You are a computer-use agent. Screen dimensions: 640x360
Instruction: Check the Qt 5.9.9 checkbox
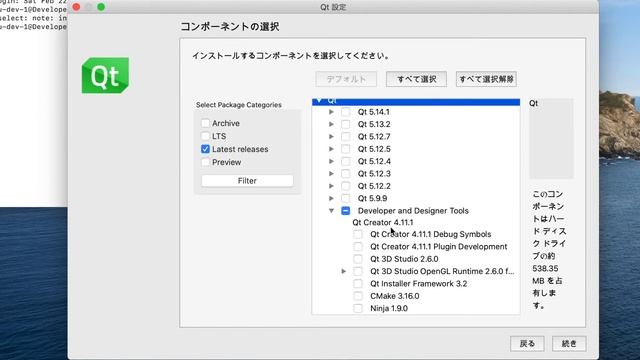tap(345, 198)
